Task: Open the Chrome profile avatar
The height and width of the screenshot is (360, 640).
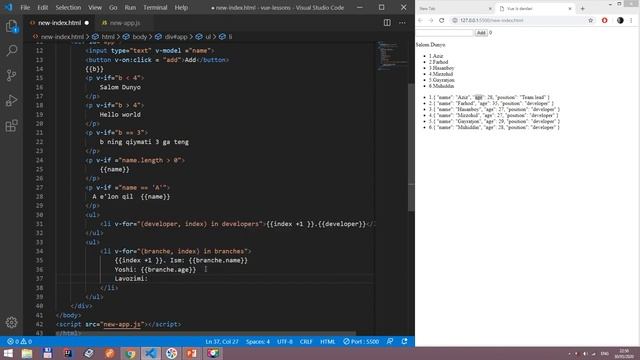Action: coord(620,20)
